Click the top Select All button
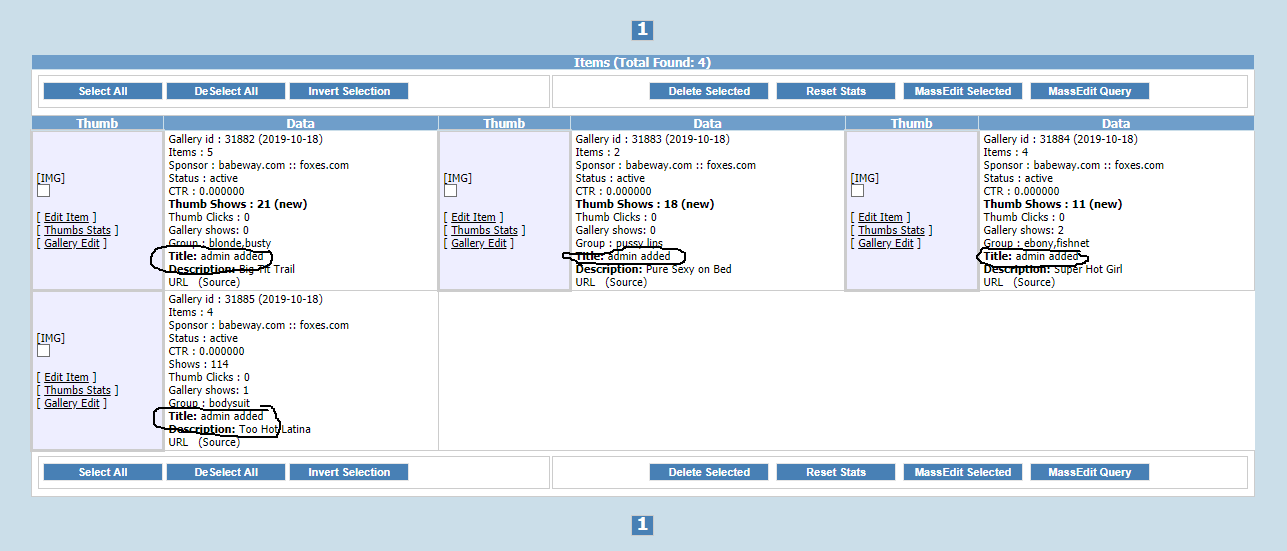This screenshot has width=1287, height=551. [x=103, y=91]
